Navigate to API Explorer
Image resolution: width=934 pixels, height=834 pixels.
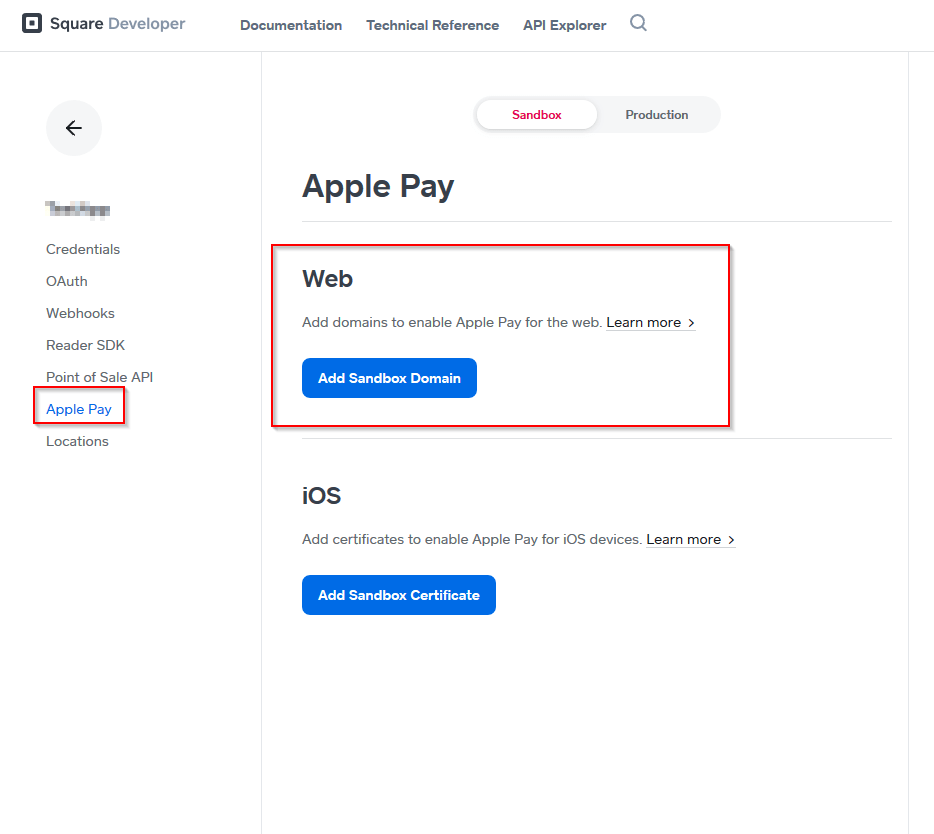[564, 25]
